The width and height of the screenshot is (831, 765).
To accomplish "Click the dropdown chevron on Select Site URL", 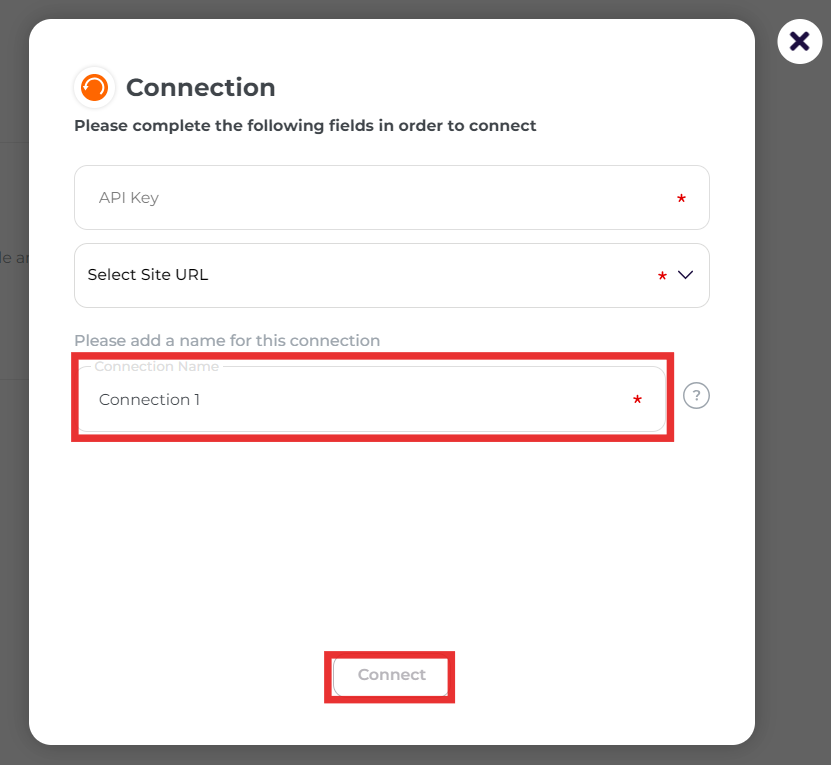I will 685,275.
